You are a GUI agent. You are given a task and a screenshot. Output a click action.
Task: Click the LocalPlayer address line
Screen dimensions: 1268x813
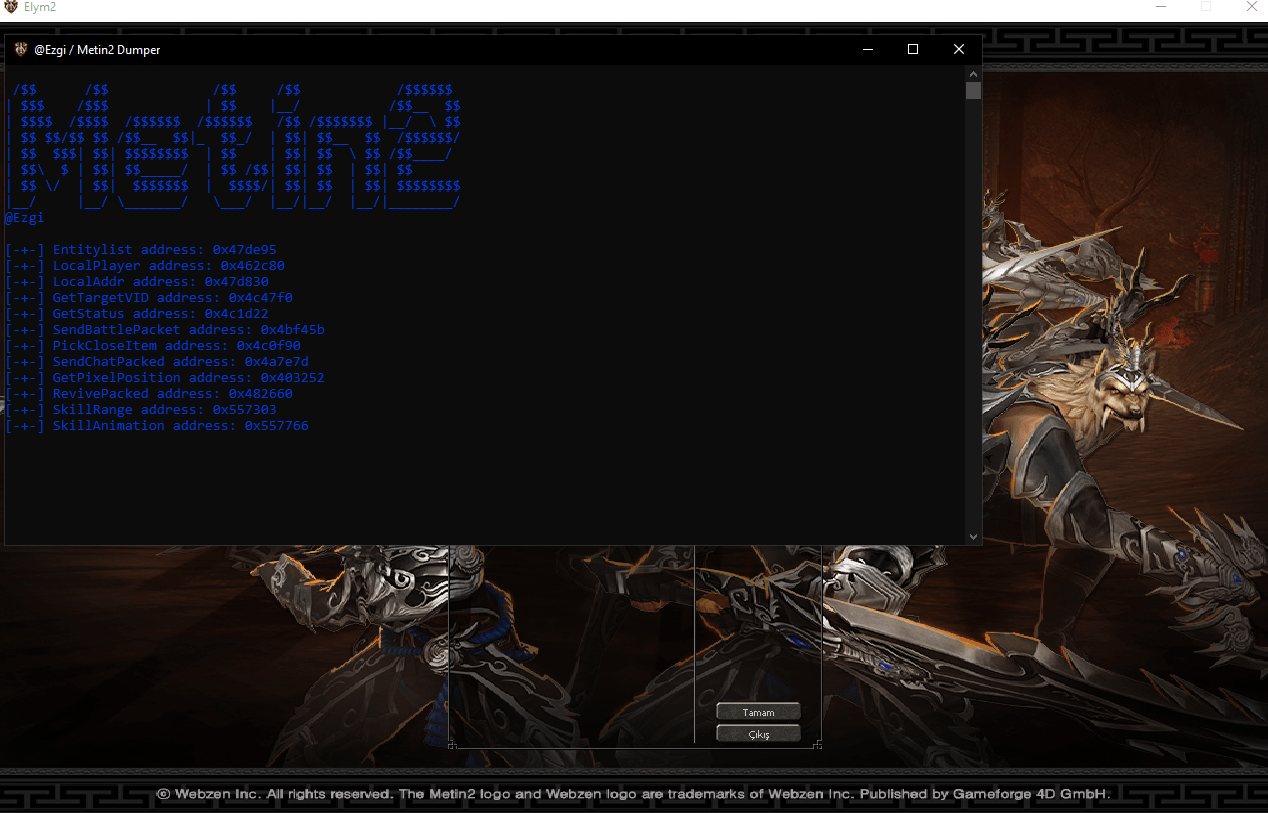click(x=145, y=266)
